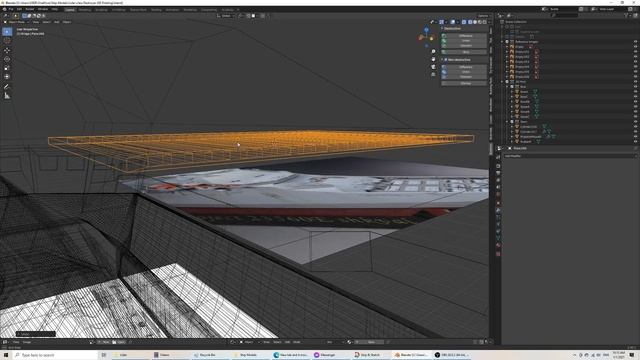Collapse the Non-destructive Bool Tool section
Image resolution: width=640 pixels, height=360 pixels.
click(442, 60)
